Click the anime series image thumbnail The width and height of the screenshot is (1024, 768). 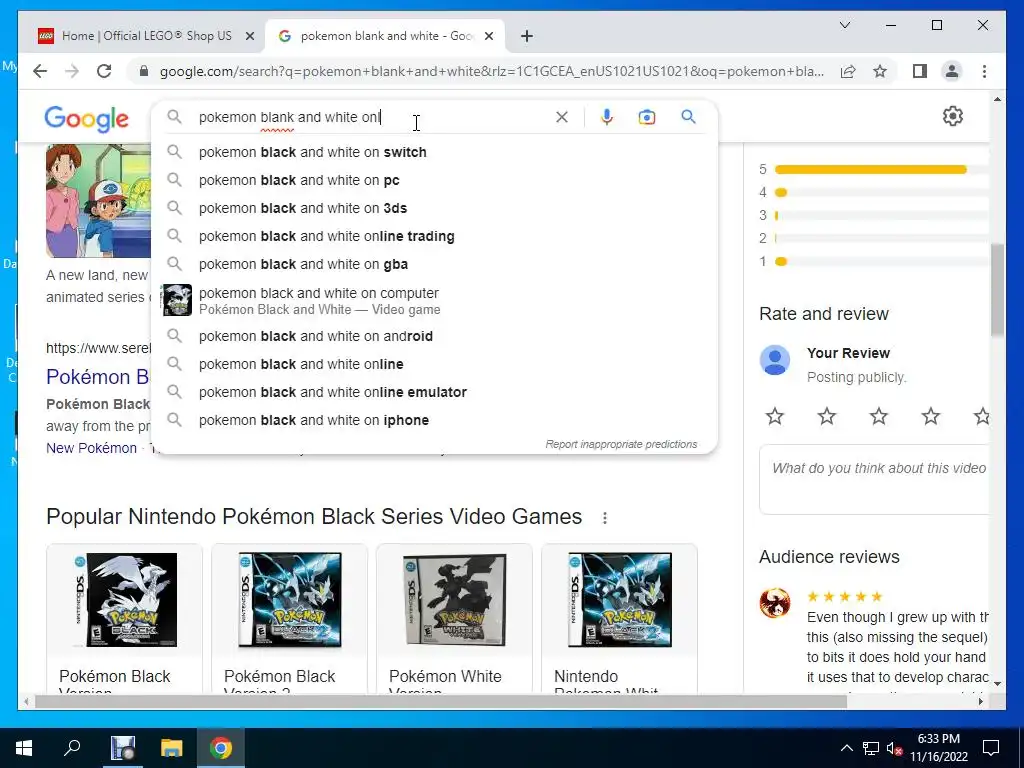(x=99, y=200)
